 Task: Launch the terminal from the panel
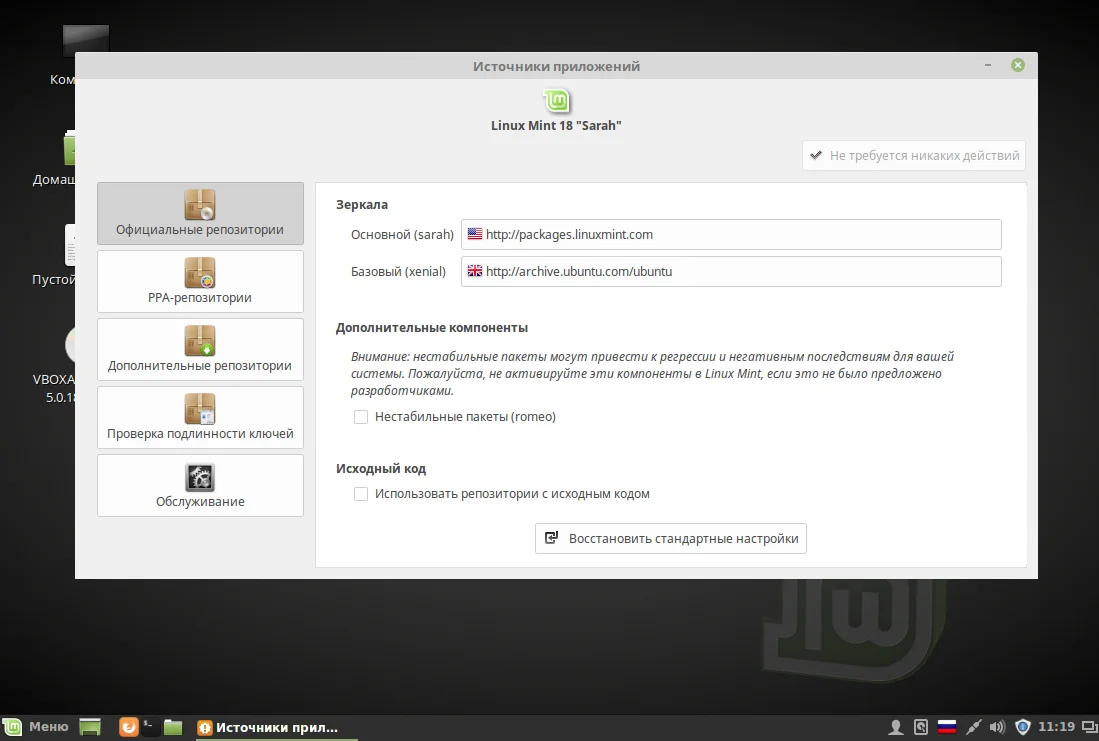[150, 728]
